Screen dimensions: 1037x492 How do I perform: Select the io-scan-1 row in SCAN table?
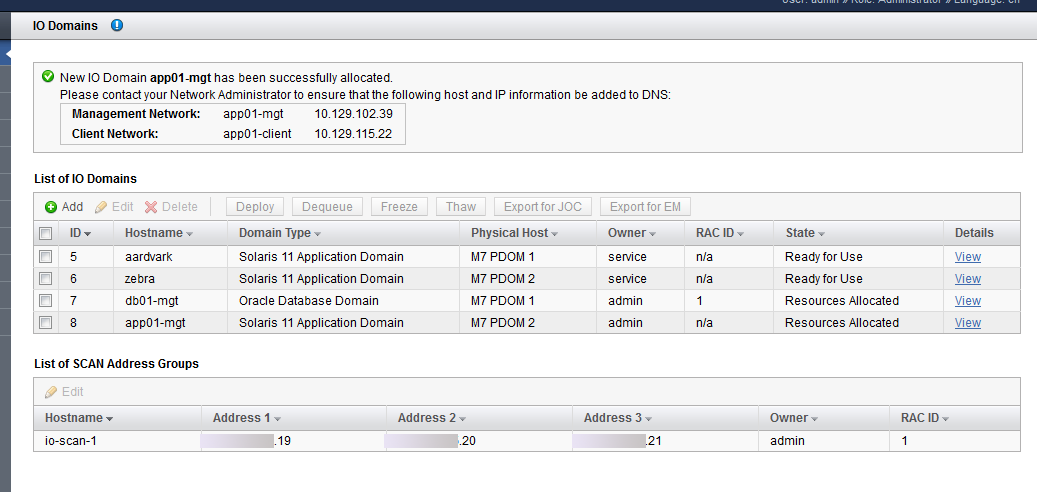[x=526, y=440]
